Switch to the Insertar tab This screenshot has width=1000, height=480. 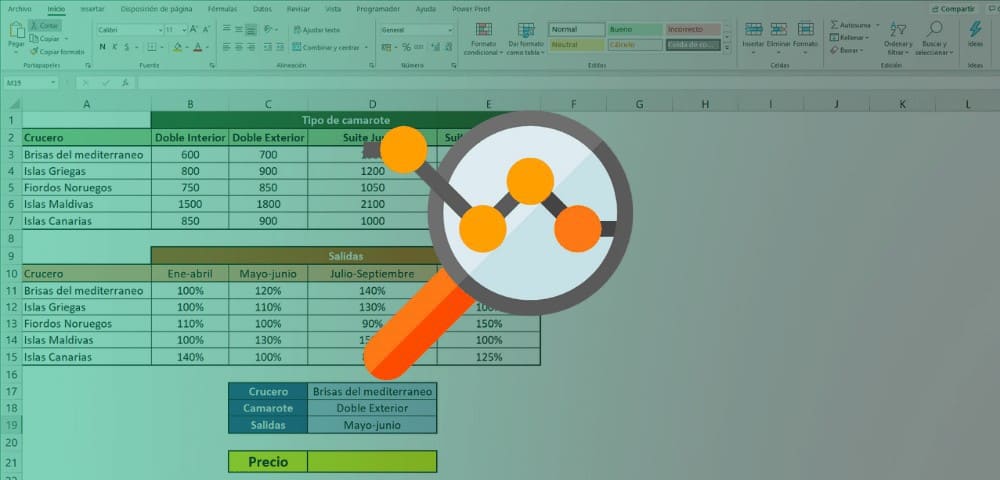[x=92, y=9]
